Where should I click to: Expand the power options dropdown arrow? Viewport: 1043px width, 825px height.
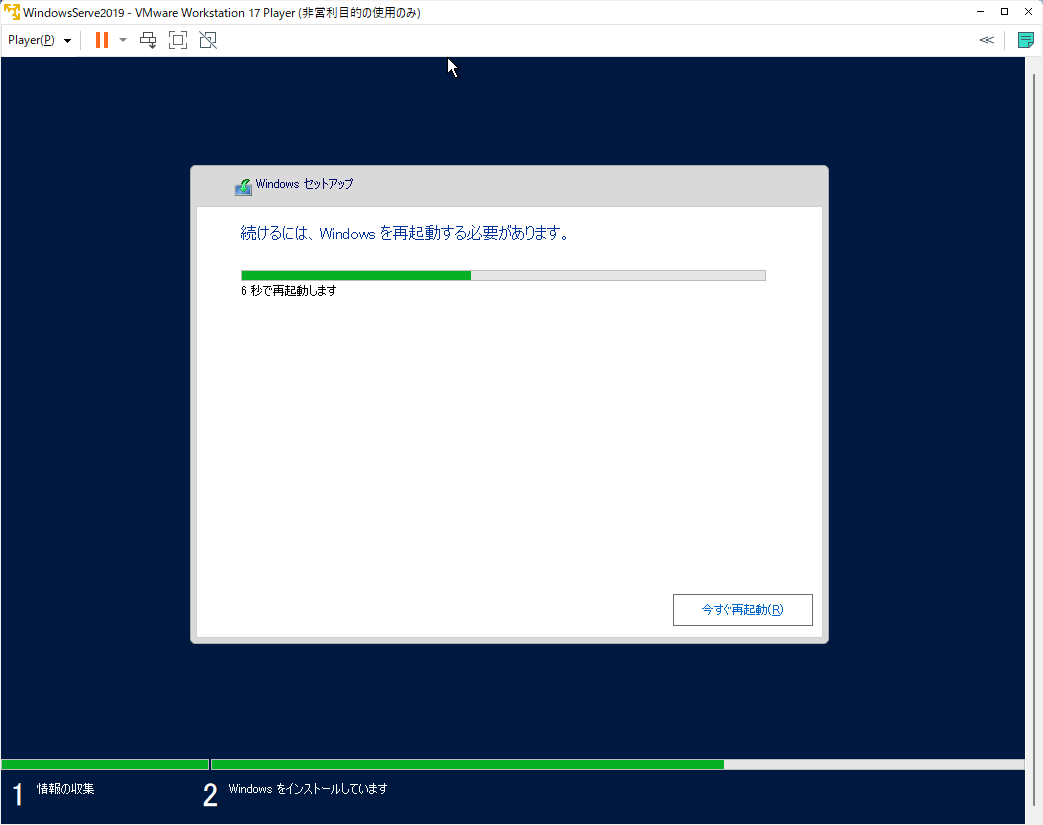[122, 40]
